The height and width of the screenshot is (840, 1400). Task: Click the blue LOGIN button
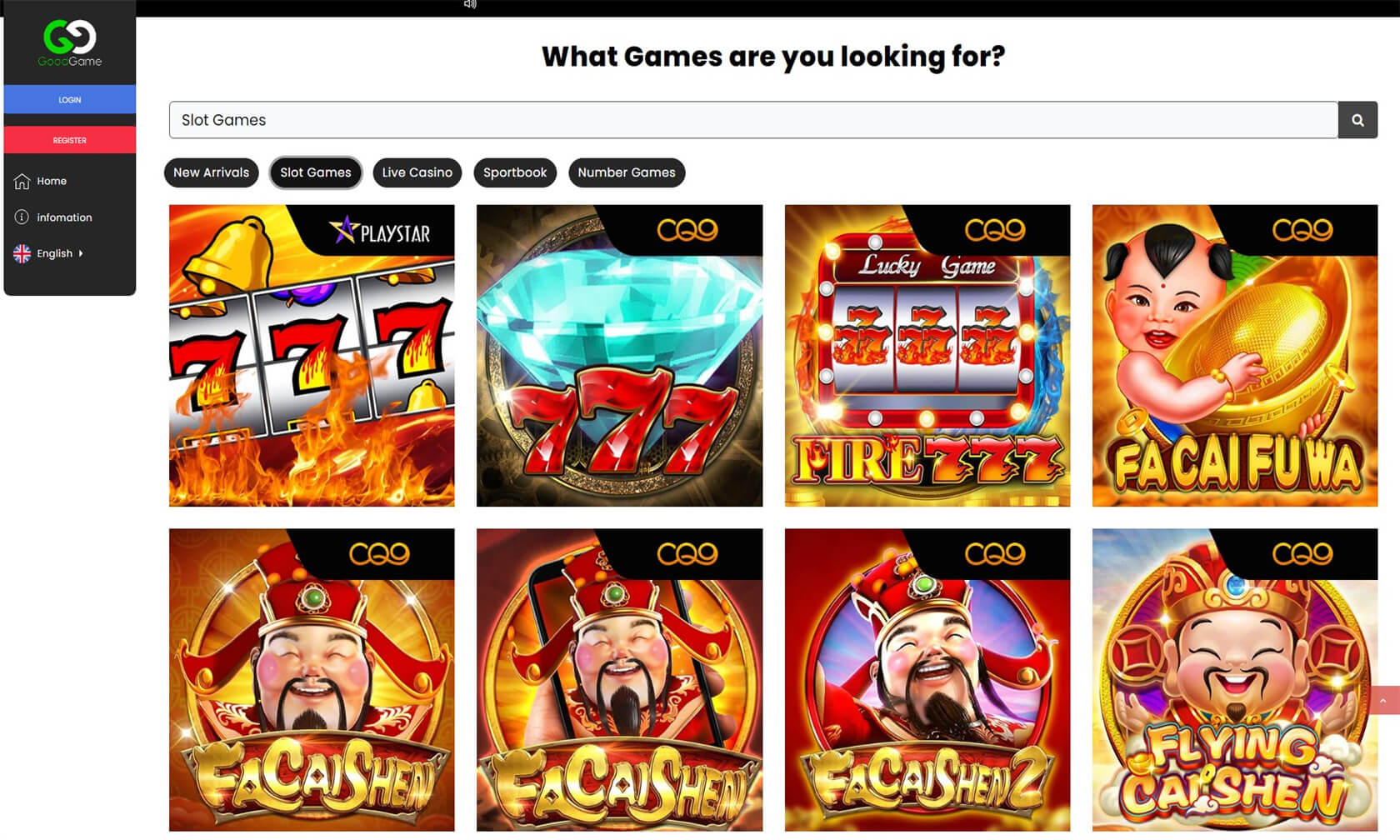coord(70,99)
